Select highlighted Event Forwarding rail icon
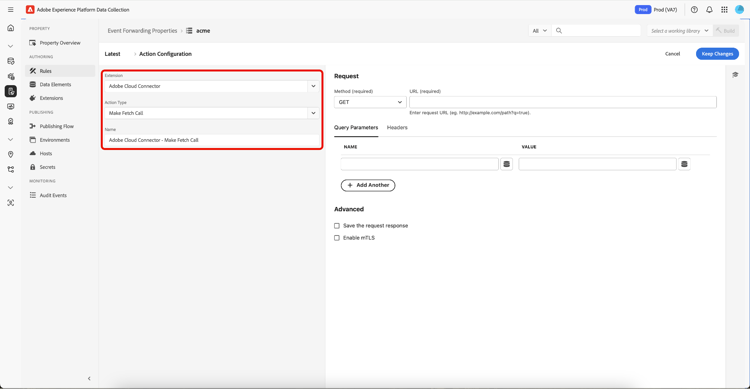The height and width of the screenshot is (389, 750). point(11,91)
